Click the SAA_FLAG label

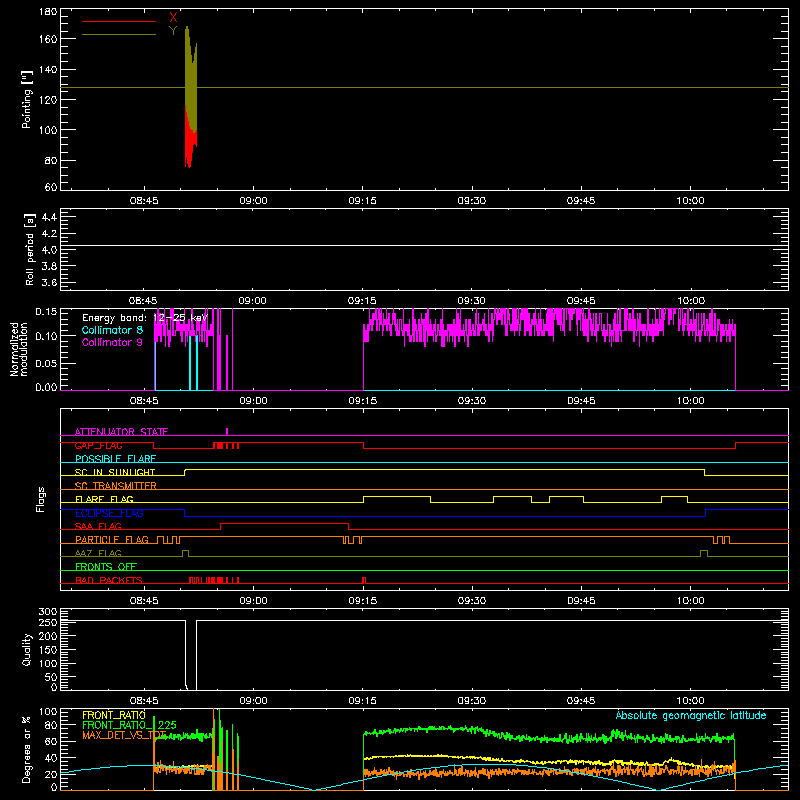tap(98, 526)
